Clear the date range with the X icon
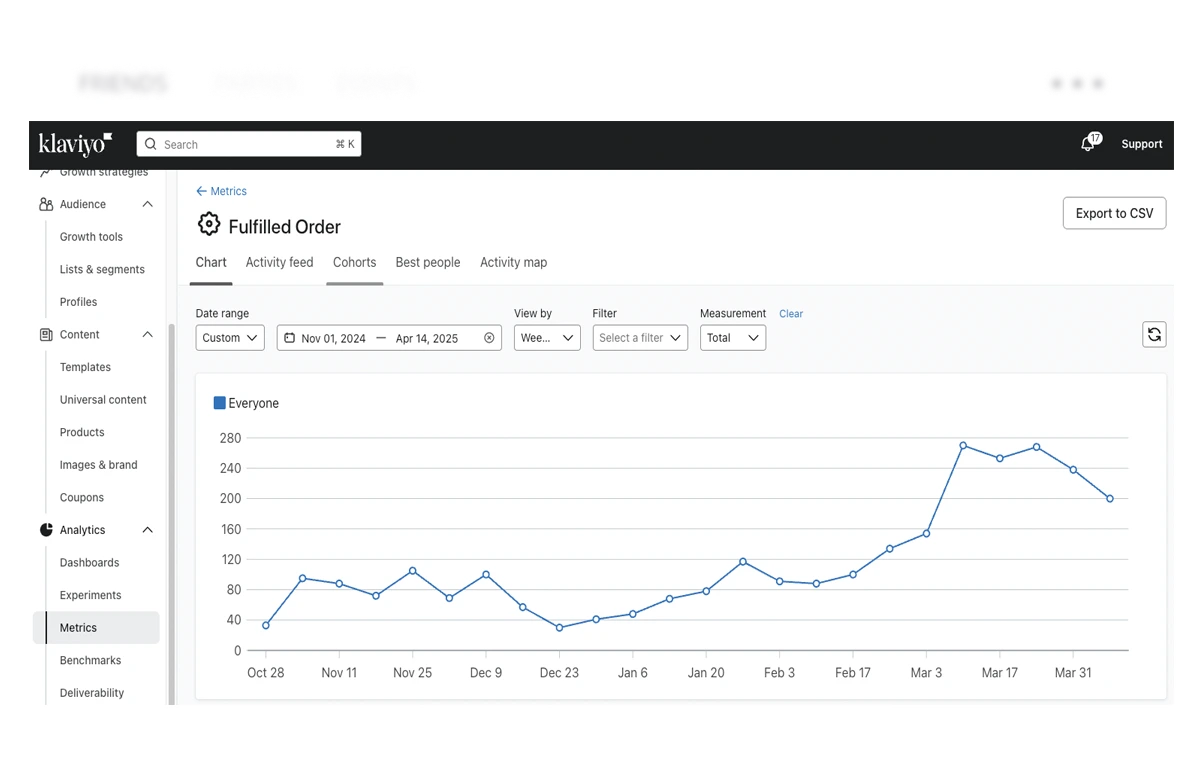The width and height of the screenshot is (1200, 775). (489, 338)
